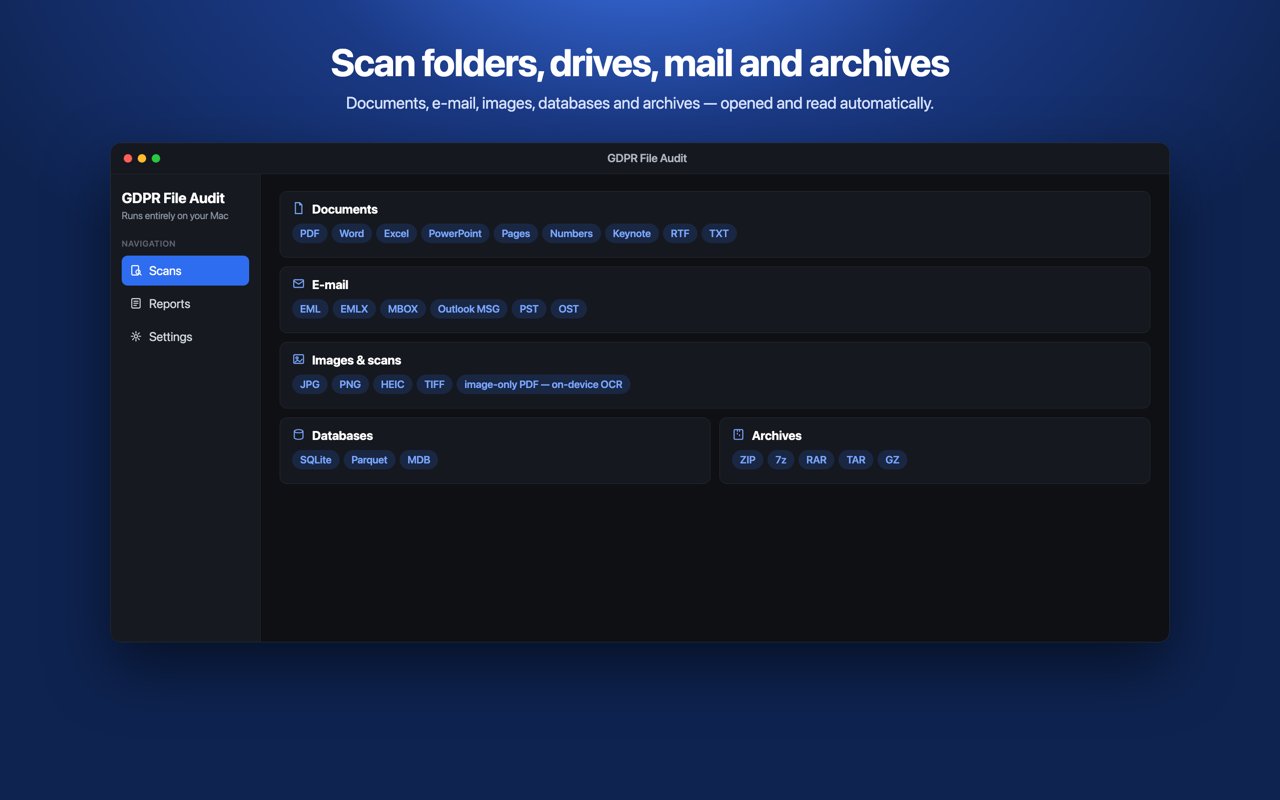Select the PDF format chip

coord(310,234)
